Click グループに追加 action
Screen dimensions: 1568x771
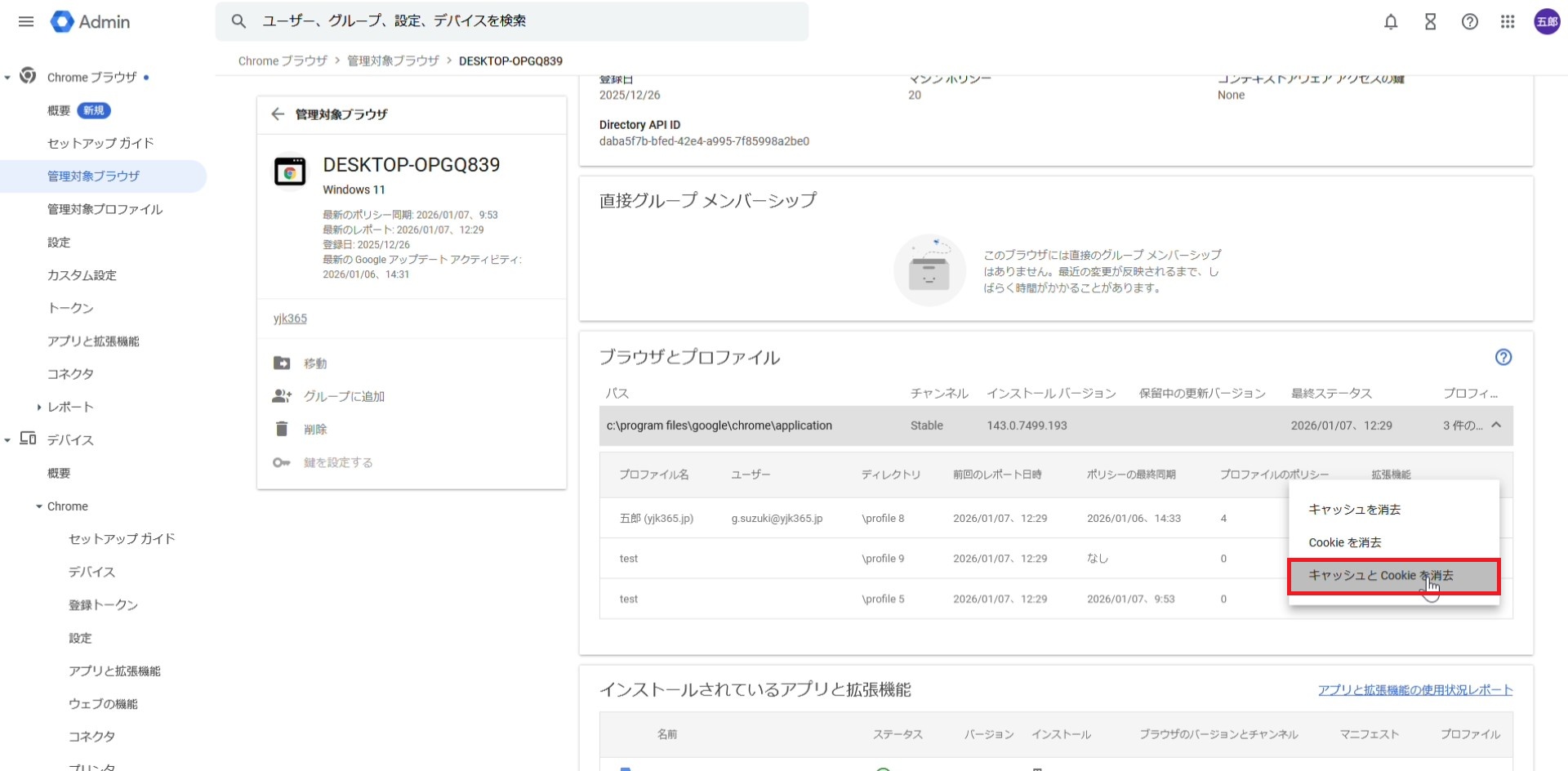coord(344,396)
